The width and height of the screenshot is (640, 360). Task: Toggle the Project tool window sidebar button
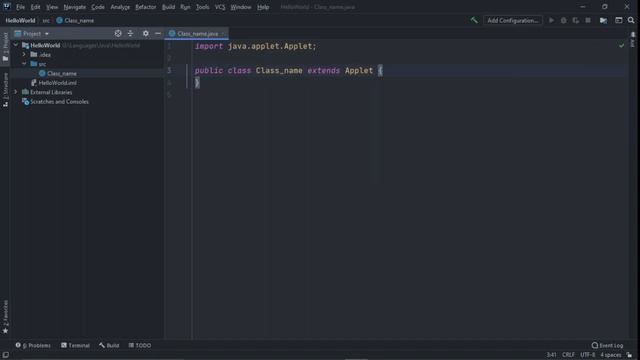tap(5, 47)
